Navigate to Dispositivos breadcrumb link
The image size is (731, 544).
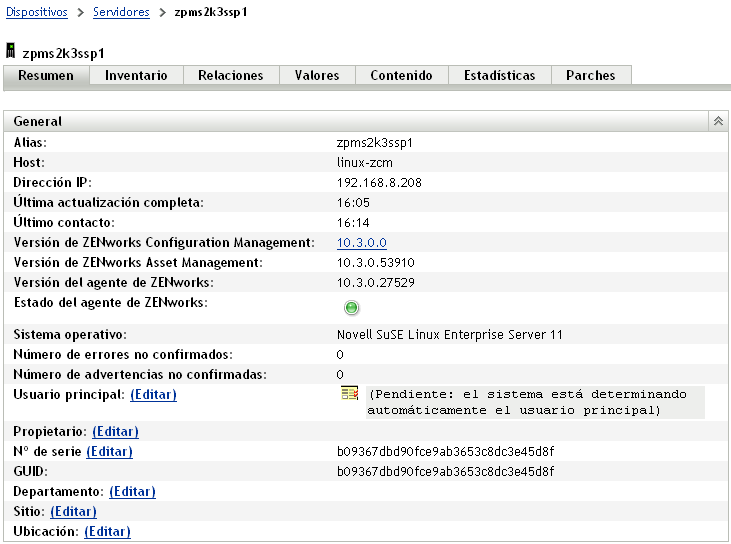coord(37,12)
